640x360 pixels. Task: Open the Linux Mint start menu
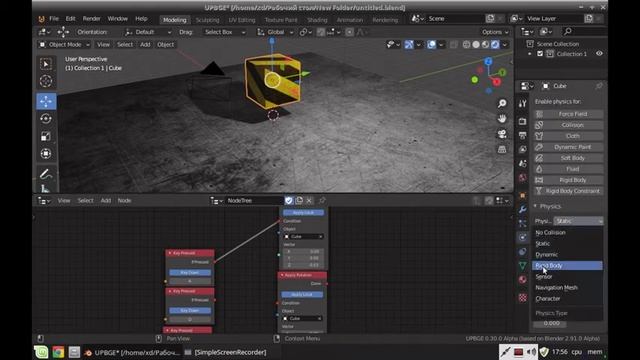tap(41, 352)
